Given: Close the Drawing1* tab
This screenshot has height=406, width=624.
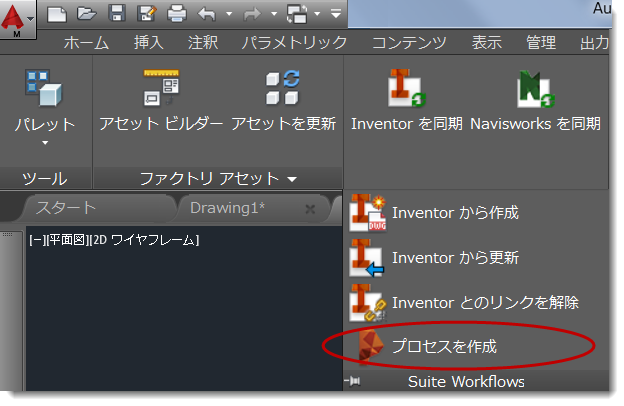Looking at the screenshot, I should (310, 209).
